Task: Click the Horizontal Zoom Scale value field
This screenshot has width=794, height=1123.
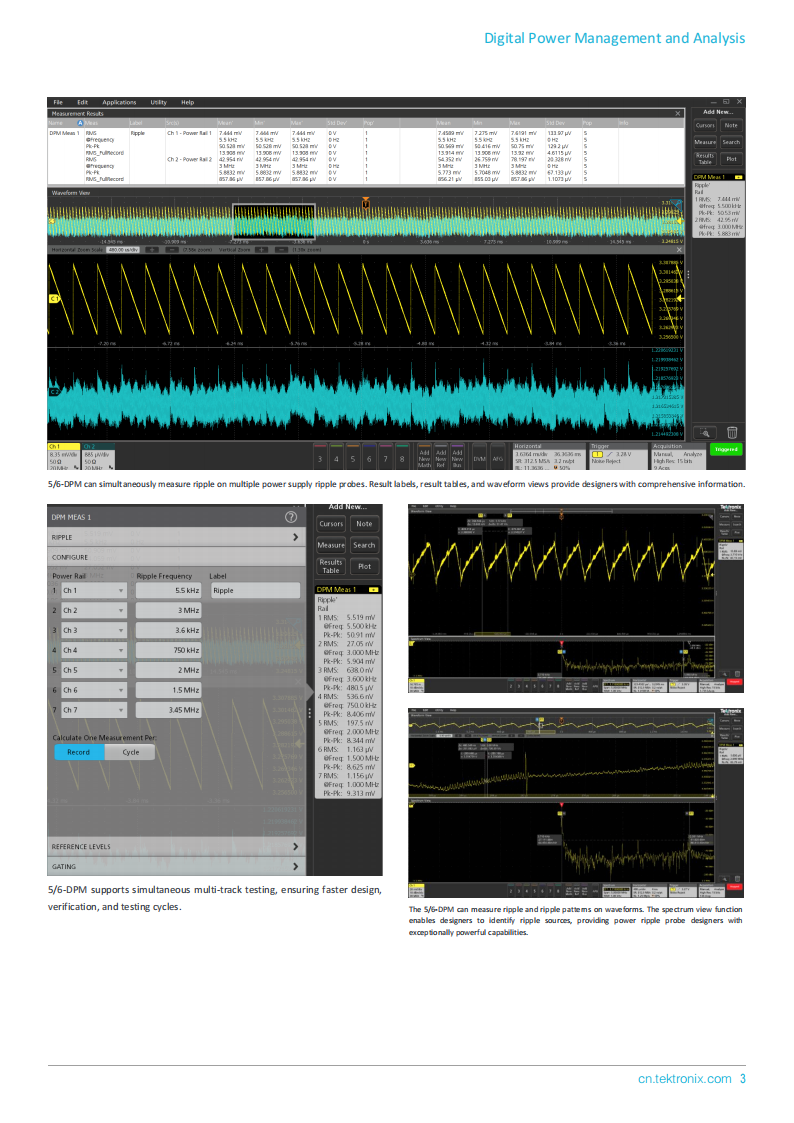Action: pos(122,250)
